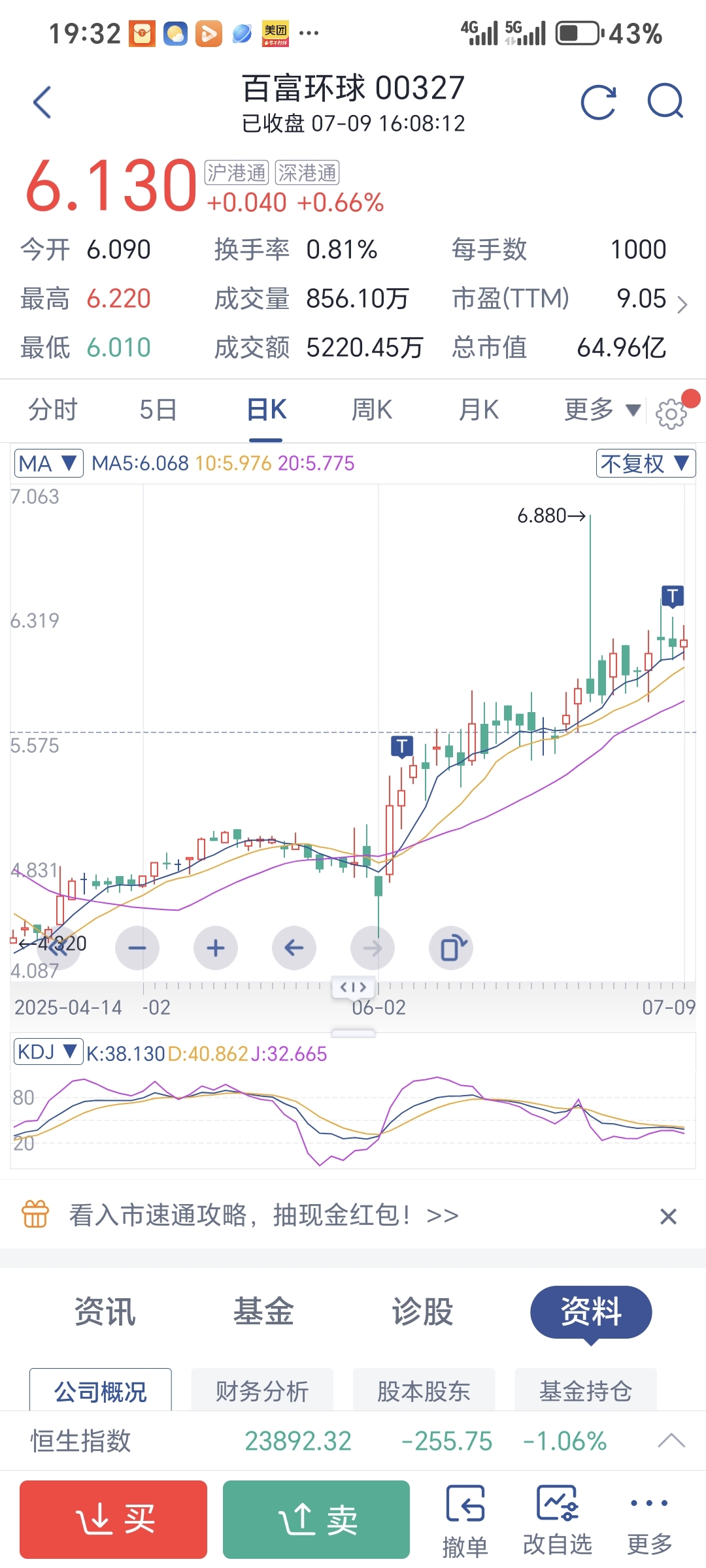The image size is (706, 1568).
Task: Tap the green 卖 sell button
Action: point(316,1520)
